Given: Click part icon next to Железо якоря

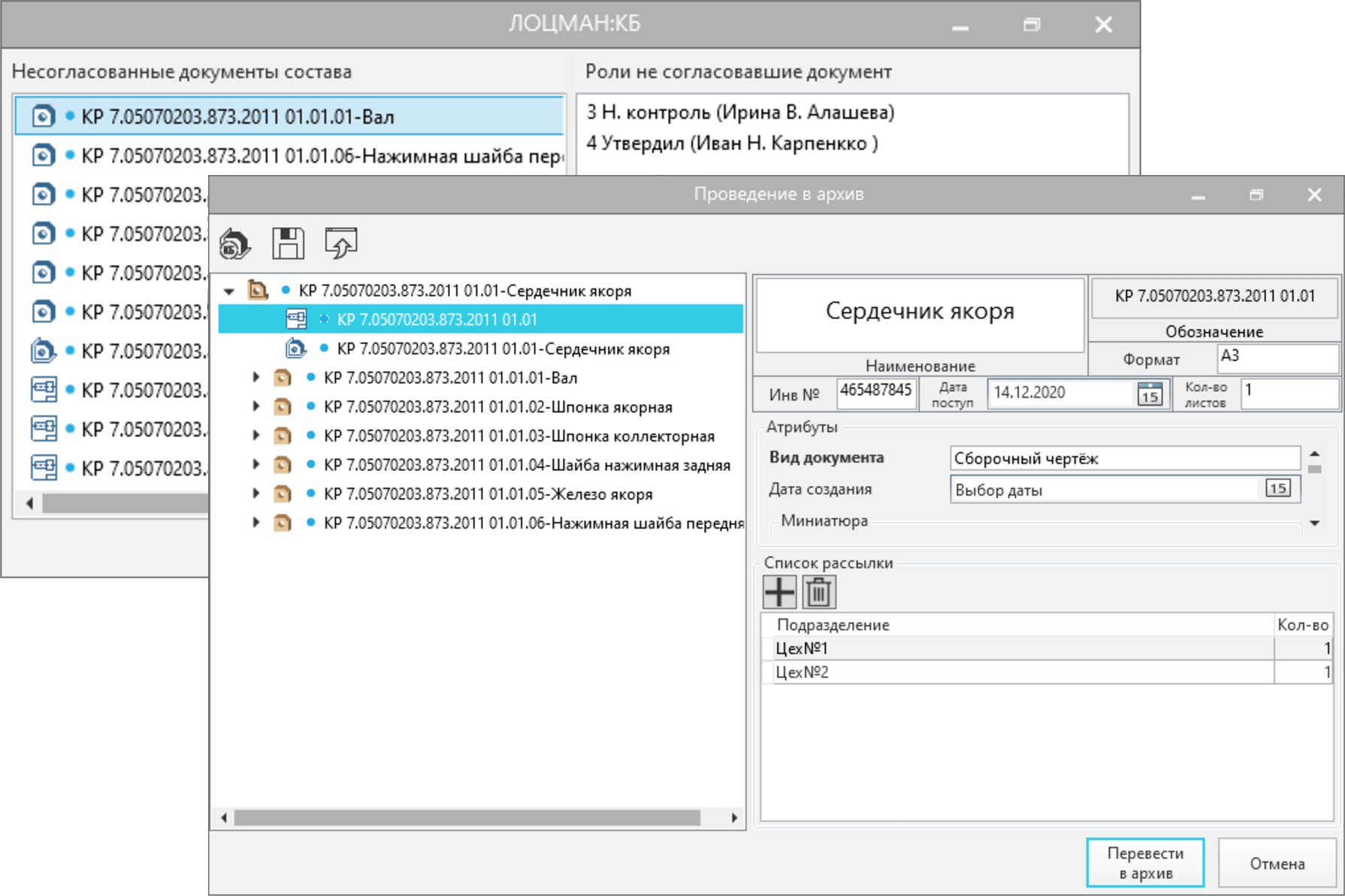Looking at the screenshot, I should pyautogui.click(x=283, y=494).
